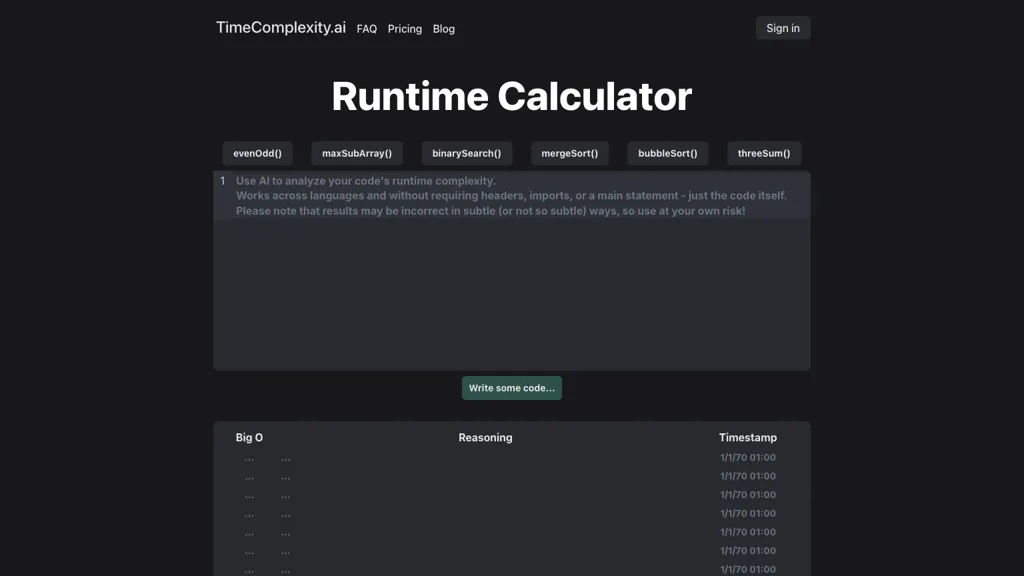
Task: Select the threeSum() preset
Action: coord(764,153)
